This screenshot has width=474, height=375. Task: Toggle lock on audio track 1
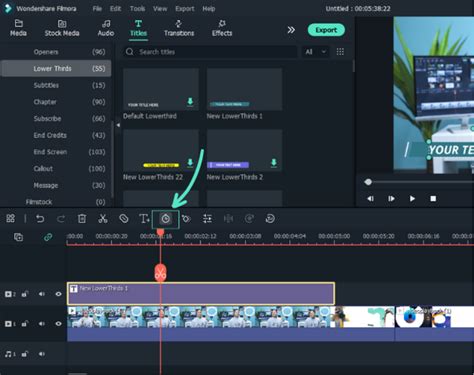(x=25, y=354)
